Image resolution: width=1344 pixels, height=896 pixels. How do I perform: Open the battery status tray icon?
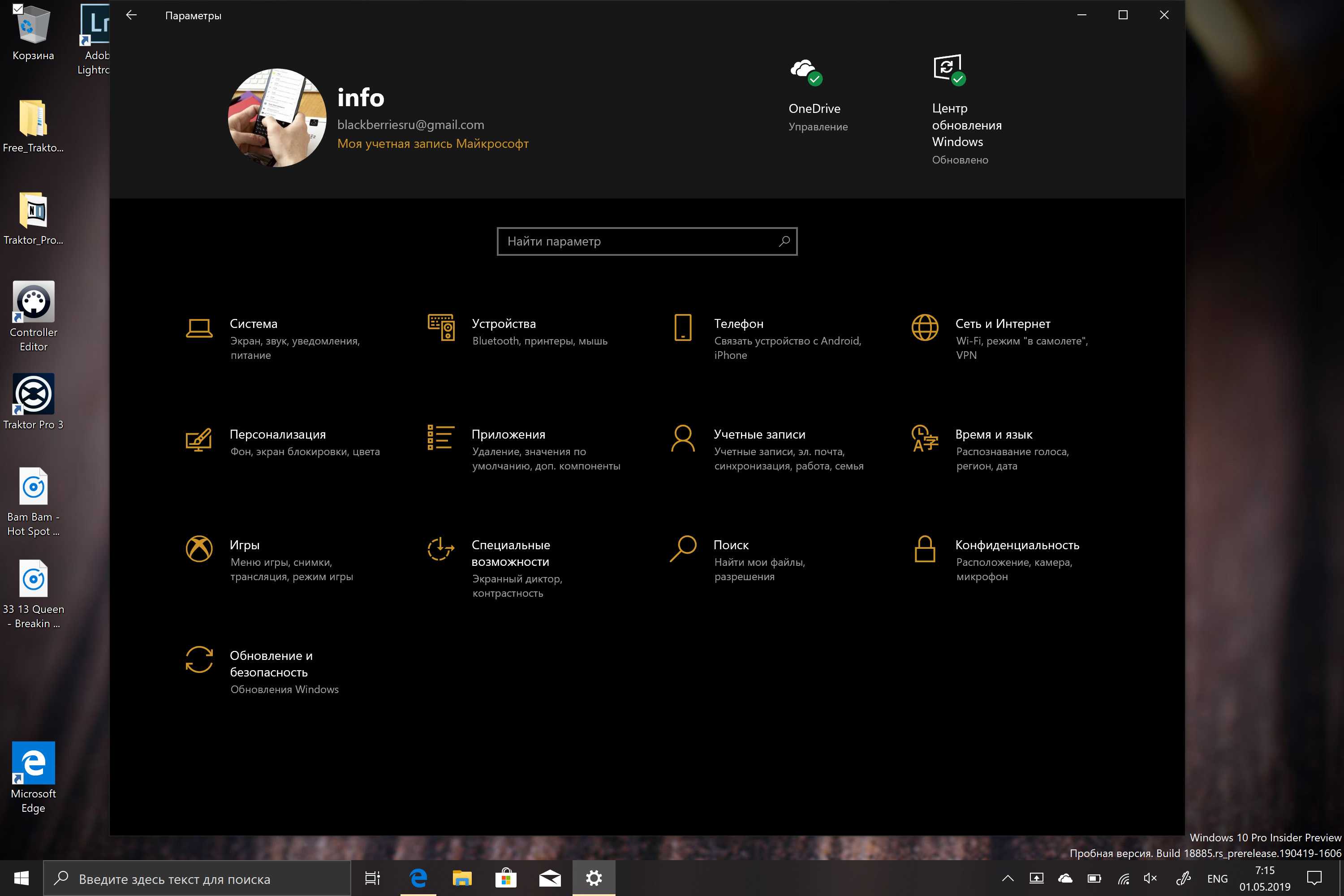click(1094, 878)
